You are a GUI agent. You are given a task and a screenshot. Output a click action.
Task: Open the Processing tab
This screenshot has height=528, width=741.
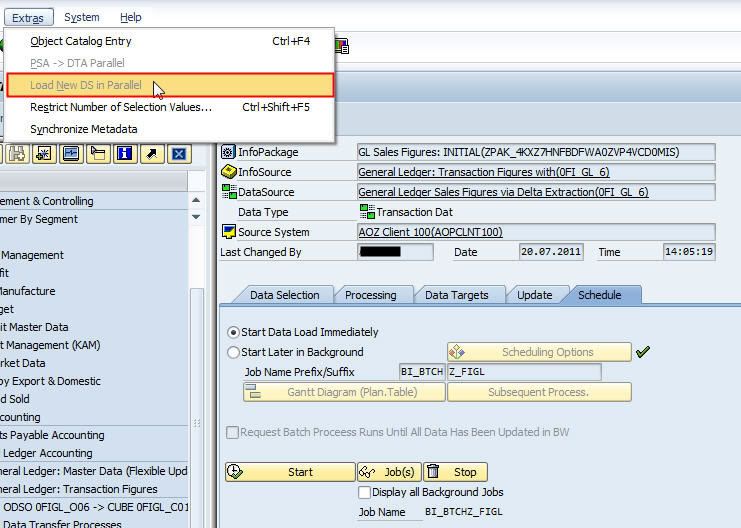tap(370, 295)
